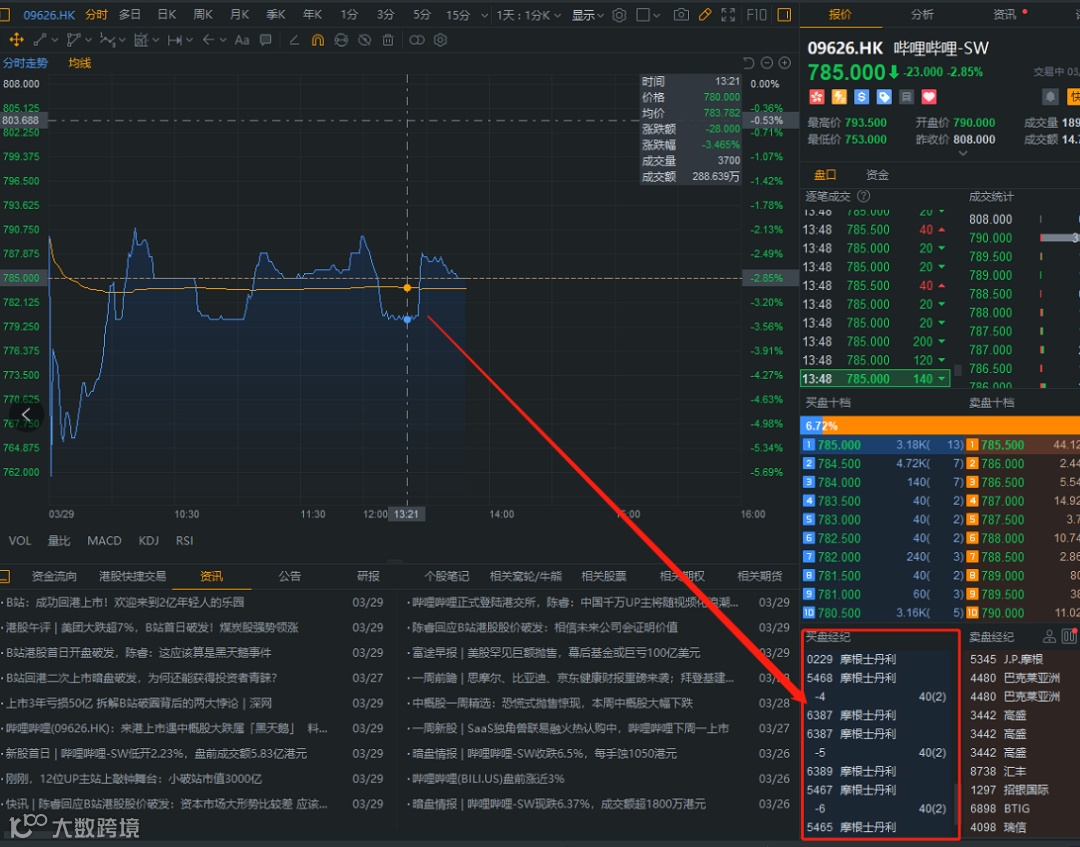Show the MACD indicator
The width and height of the screenshot is (1080, 847).
click(x=104, y=541)
